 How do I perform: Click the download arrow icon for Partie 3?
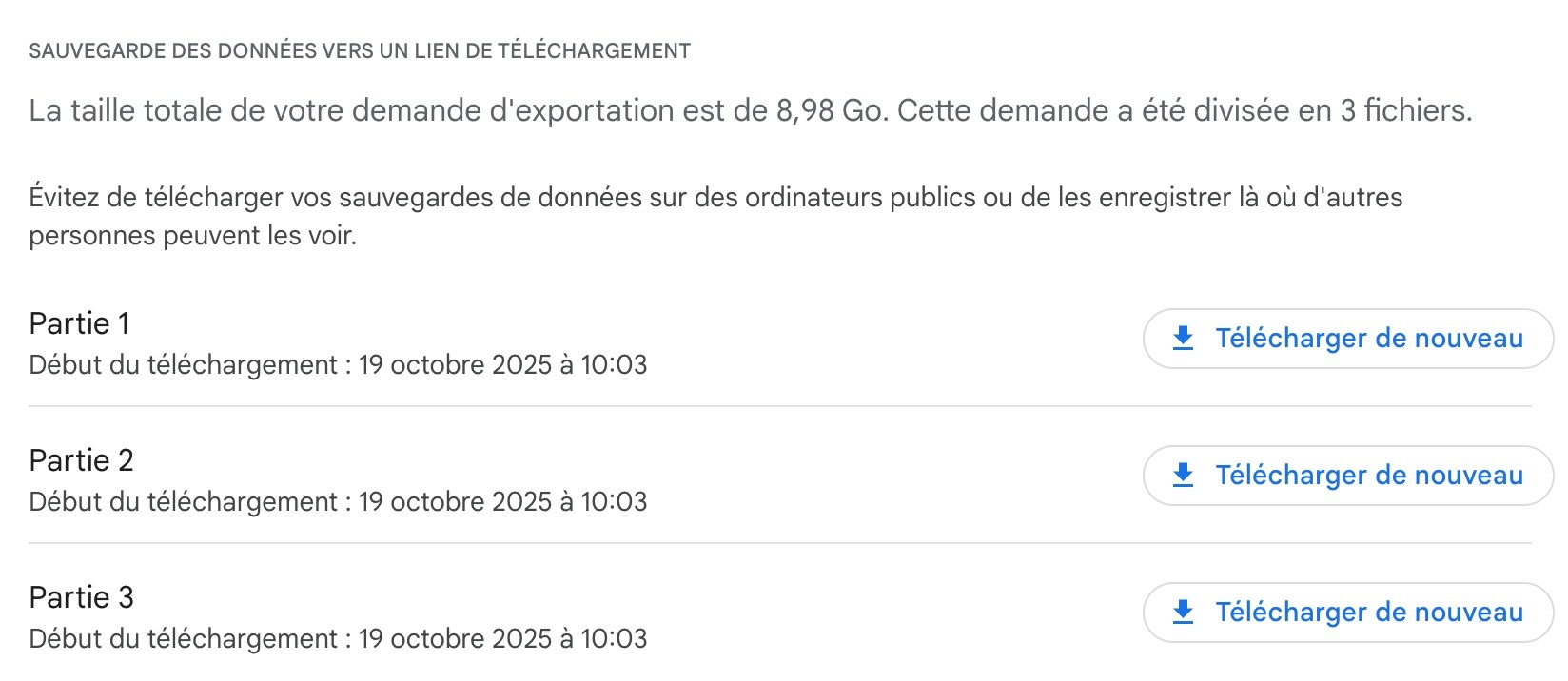(x=1183, y=613)
